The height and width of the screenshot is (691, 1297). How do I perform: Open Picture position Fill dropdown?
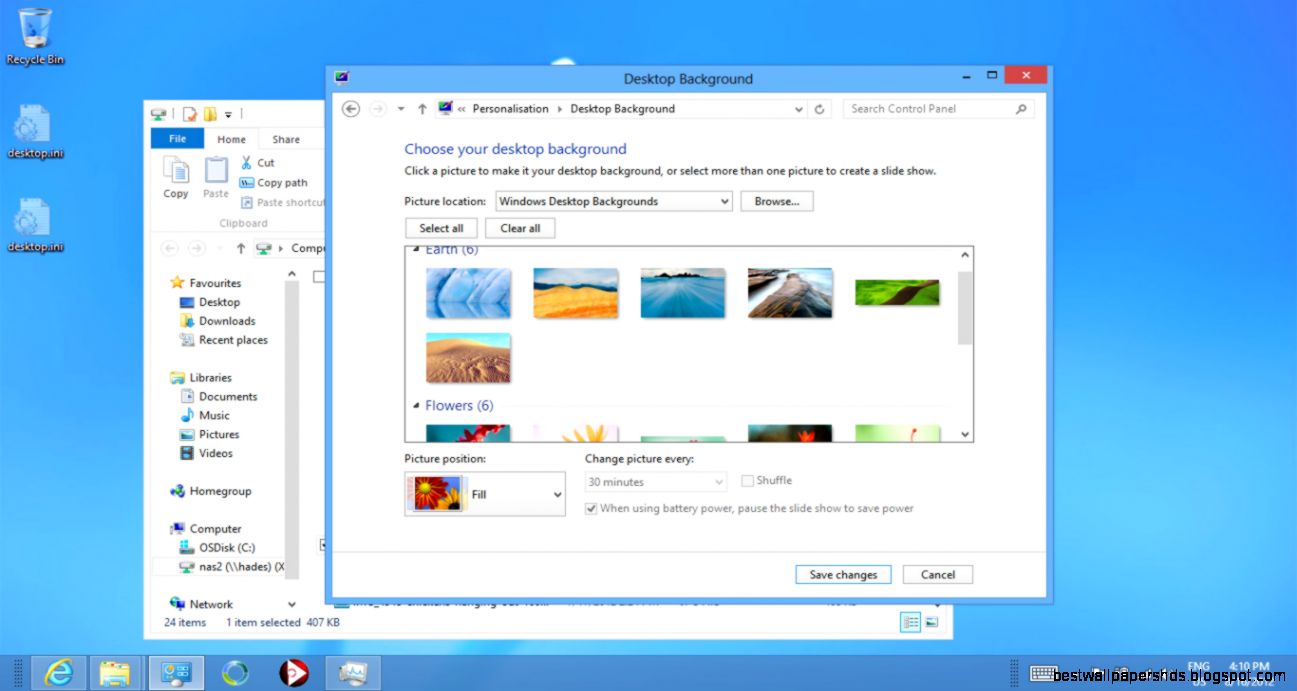(485, 494)
